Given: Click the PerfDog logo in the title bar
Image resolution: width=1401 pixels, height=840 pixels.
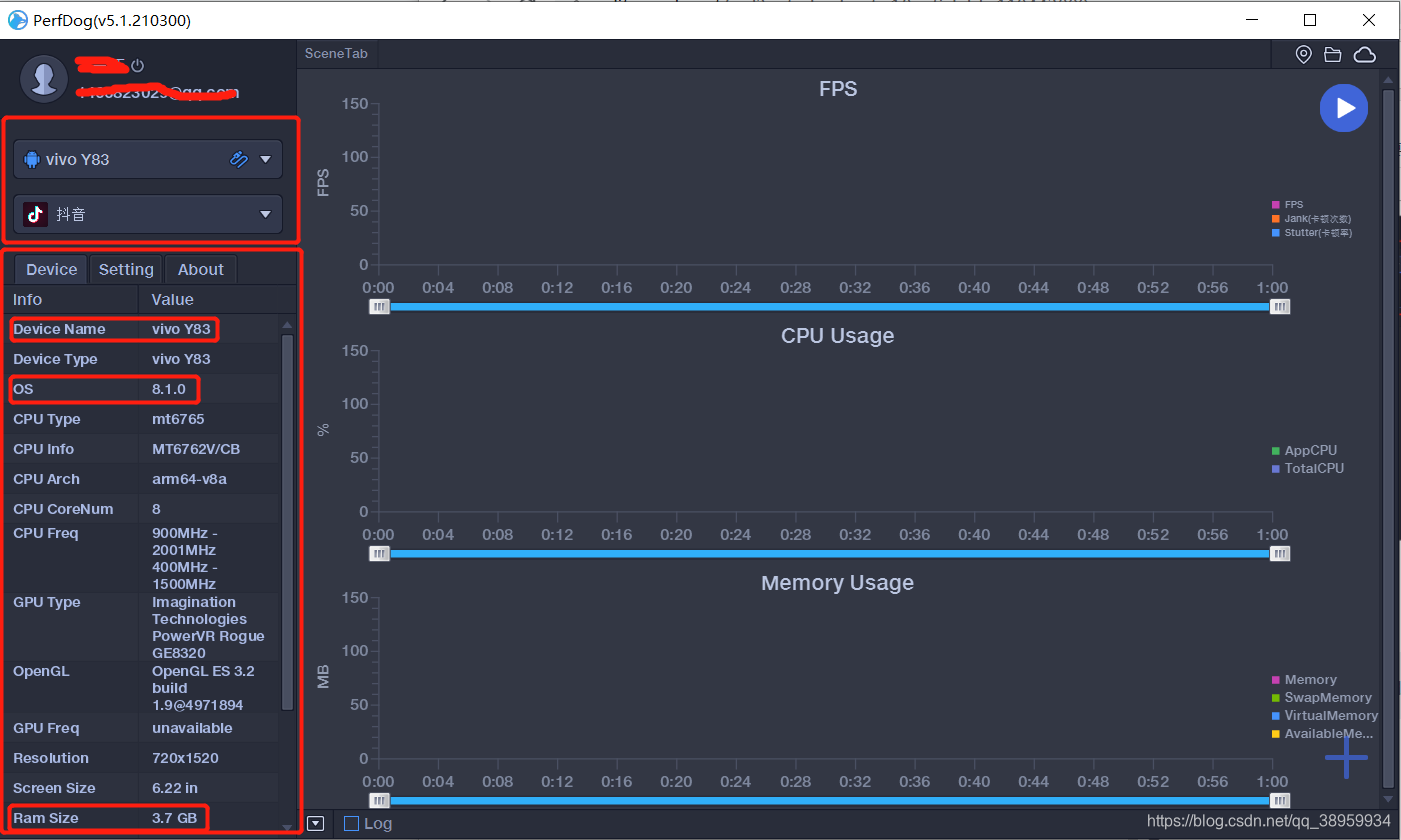Looking at the screenshot, I should tap(17, 20).
